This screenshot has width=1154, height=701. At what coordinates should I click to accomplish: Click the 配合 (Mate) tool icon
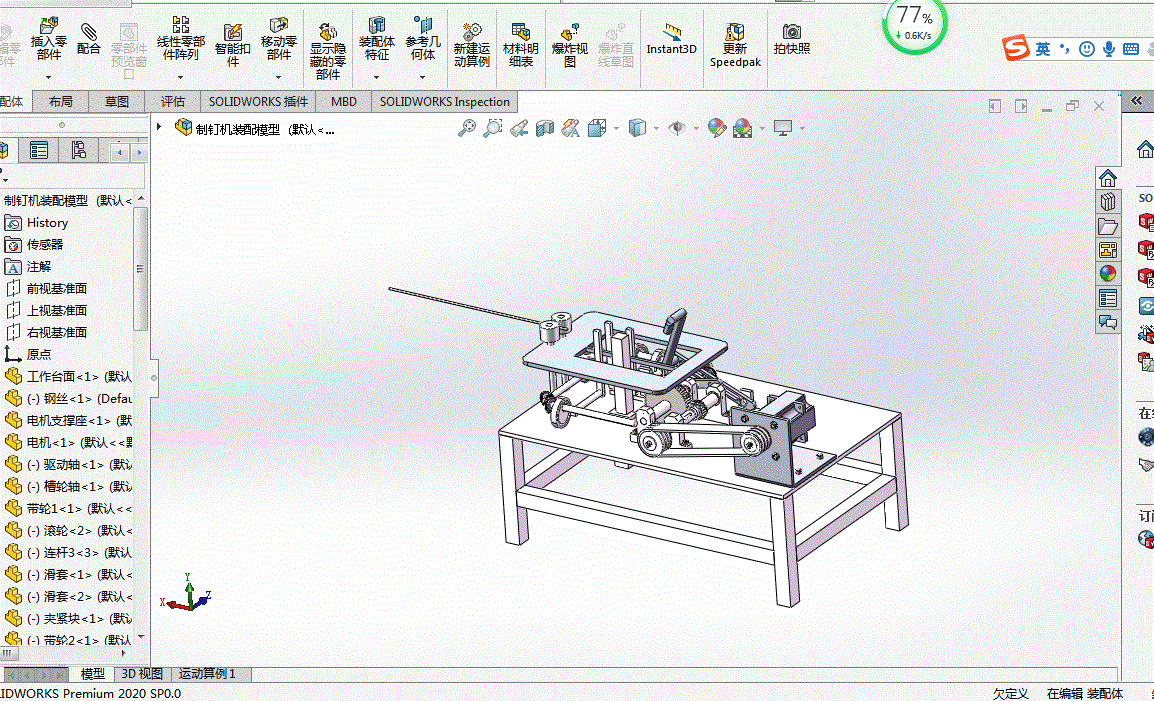point(88,32)
